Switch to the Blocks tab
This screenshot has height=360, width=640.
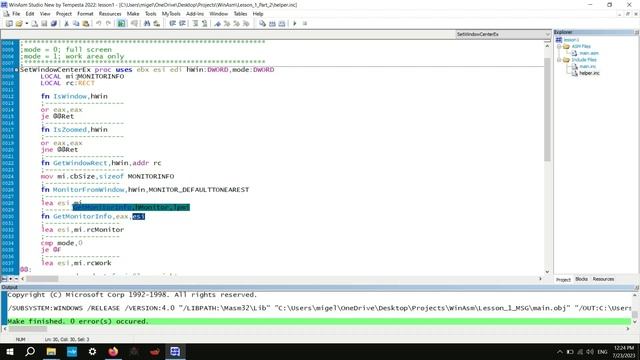coord(581,279)
